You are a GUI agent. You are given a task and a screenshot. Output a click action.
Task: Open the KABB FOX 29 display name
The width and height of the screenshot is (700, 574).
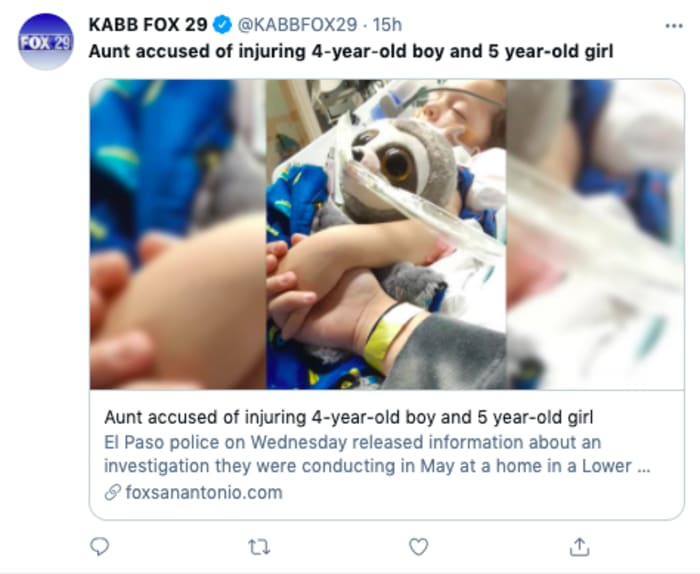pos(148,25)
